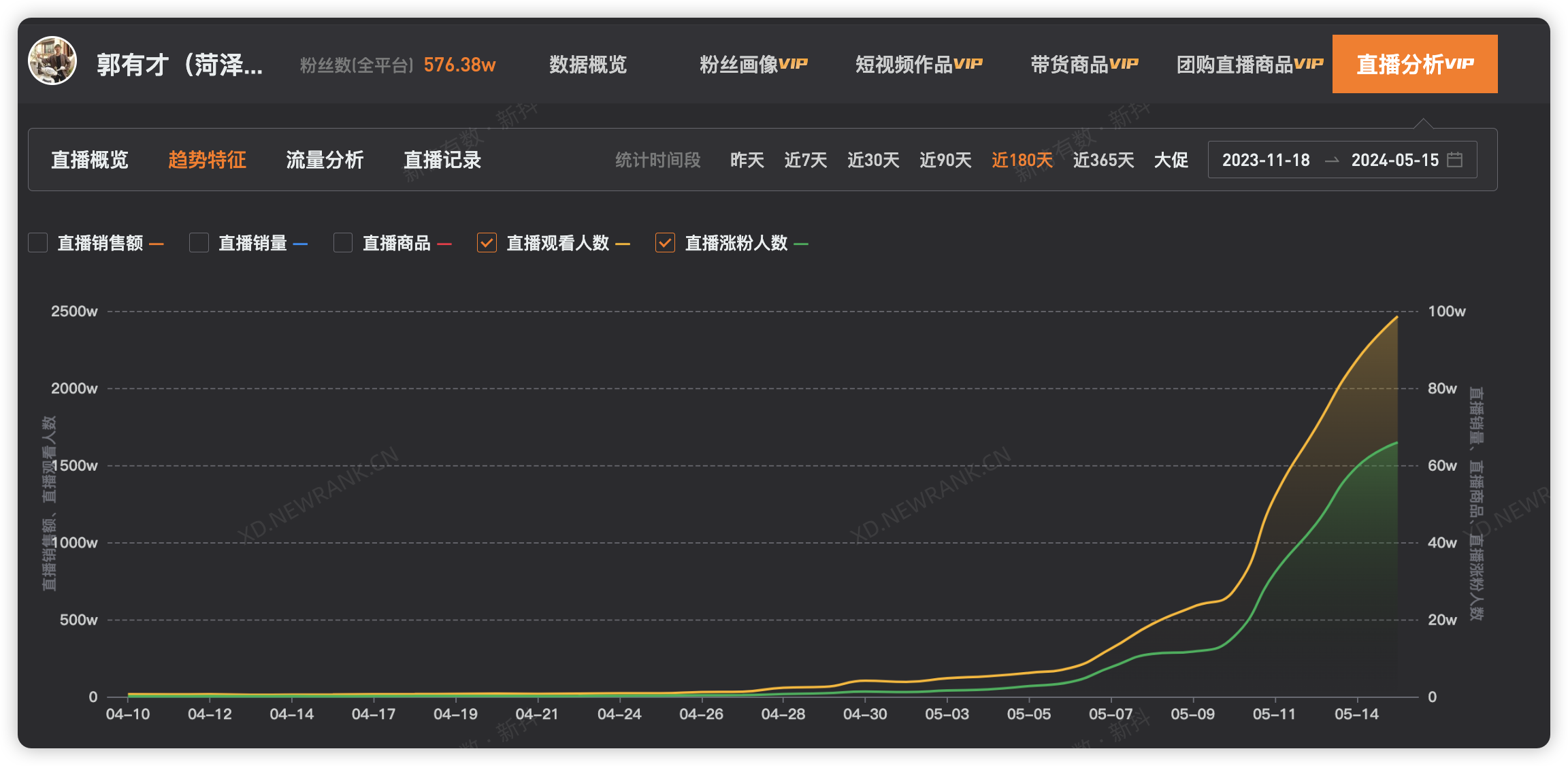Click the yellow 直播观看人数 legend line
This screenshot has width=1568, height=766.
pyautogui.click(x=622, y=244)
